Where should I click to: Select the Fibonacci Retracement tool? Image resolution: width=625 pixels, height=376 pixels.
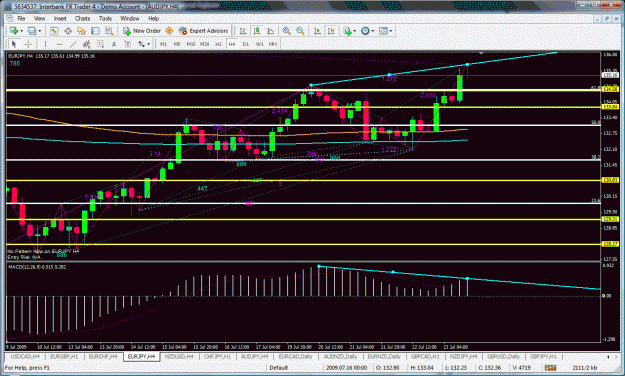(x=100, y=44)
